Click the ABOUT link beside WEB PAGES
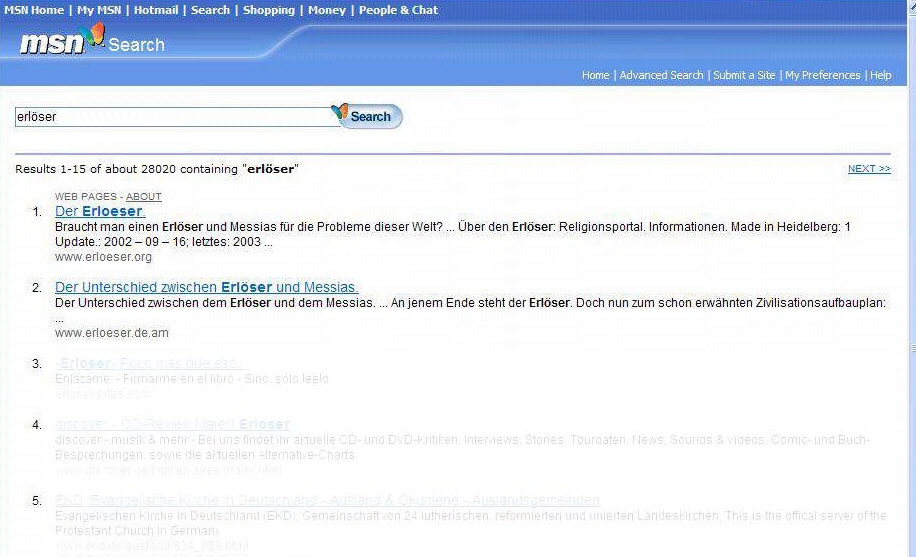The width and height of the screenshot is (916, 557). coord(144,196)
